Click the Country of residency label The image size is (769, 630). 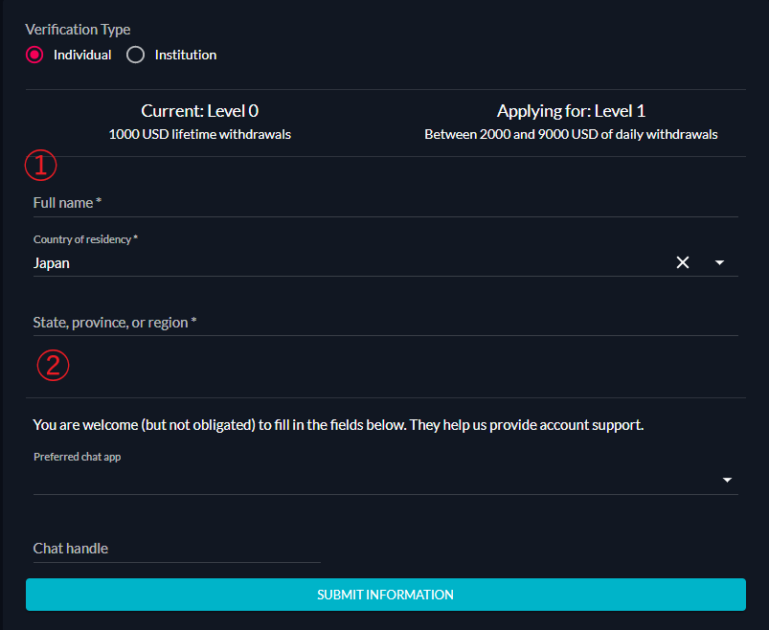pos(85,239)
